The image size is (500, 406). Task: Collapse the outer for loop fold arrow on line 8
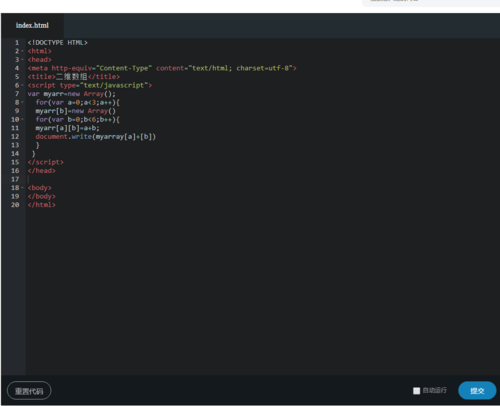click(x=22, y=102)
